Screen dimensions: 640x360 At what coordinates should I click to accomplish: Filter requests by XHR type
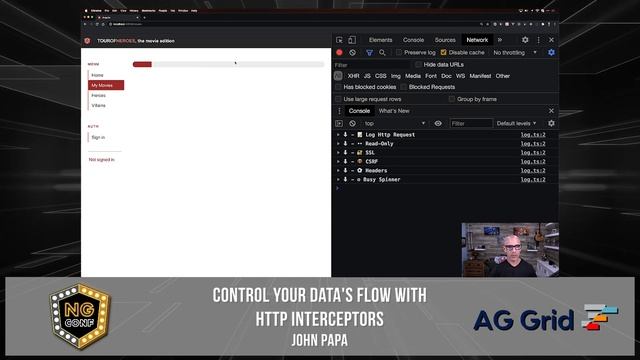(x=353, y=76)
